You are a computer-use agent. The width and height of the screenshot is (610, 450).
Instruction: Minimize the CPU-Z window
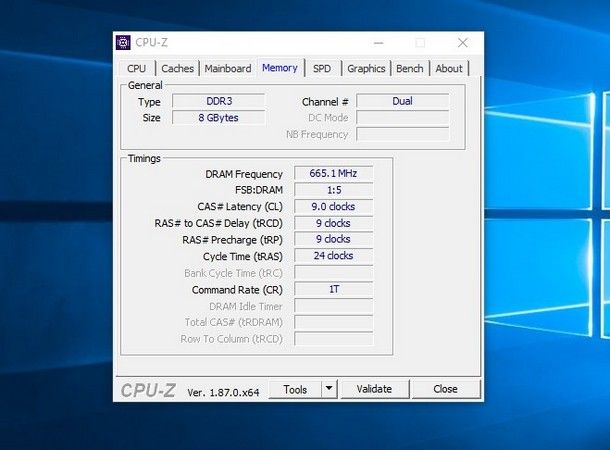(x=379, y=43)
